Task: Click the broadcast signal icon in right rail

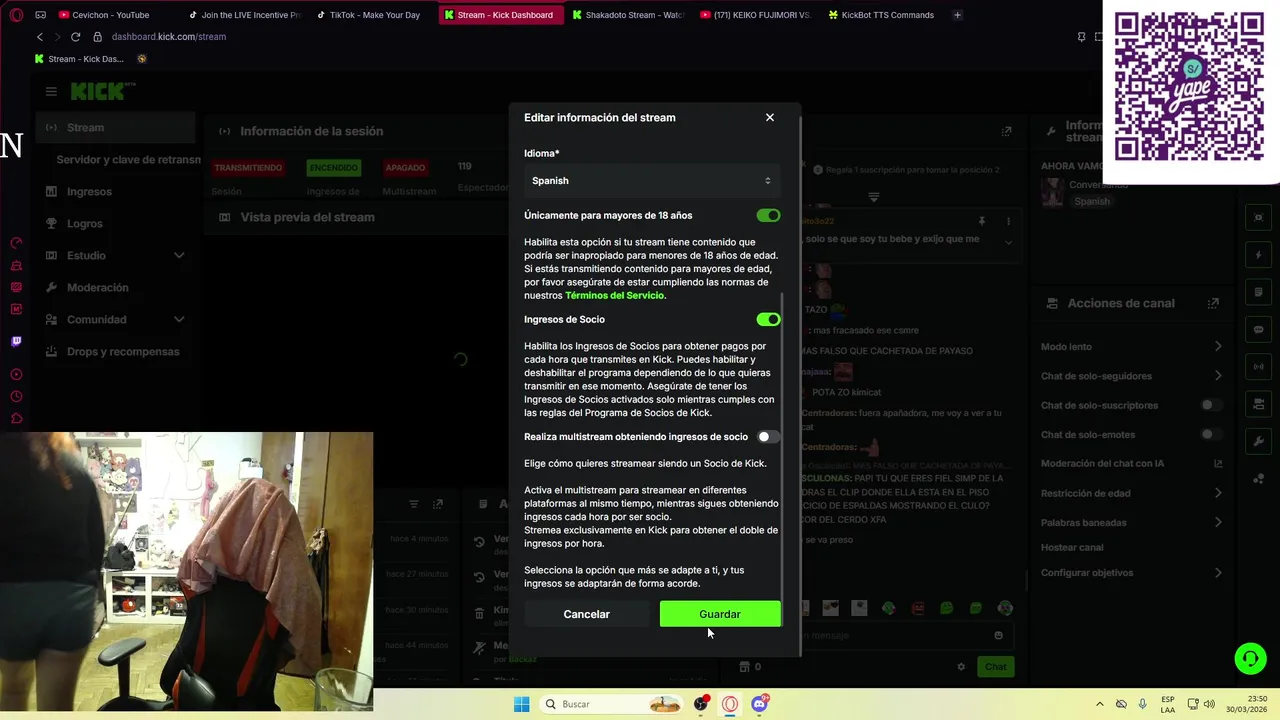Action: [1259, 367]
